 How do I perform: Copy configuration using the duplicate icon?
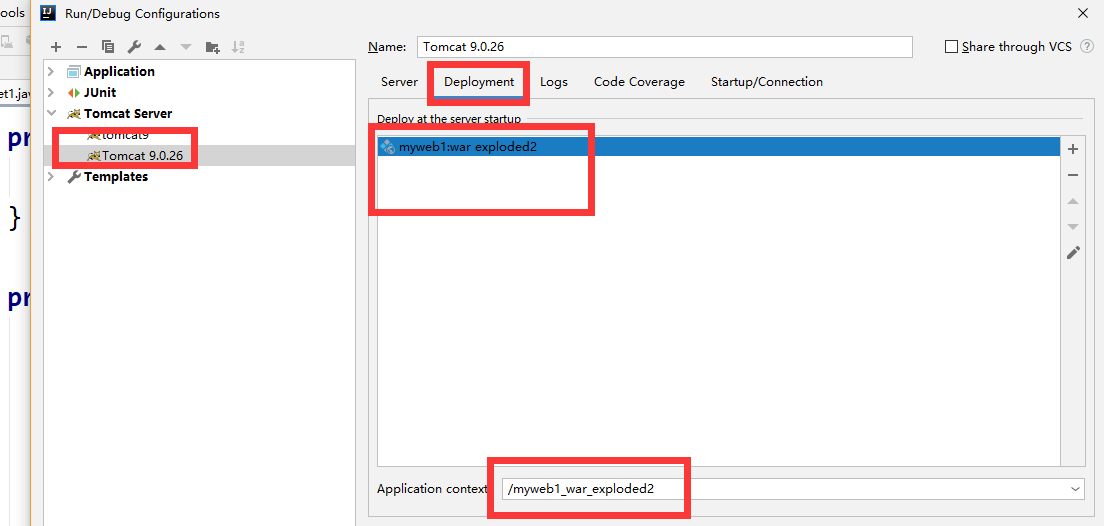pyautogui.click(x=108, y=47)
